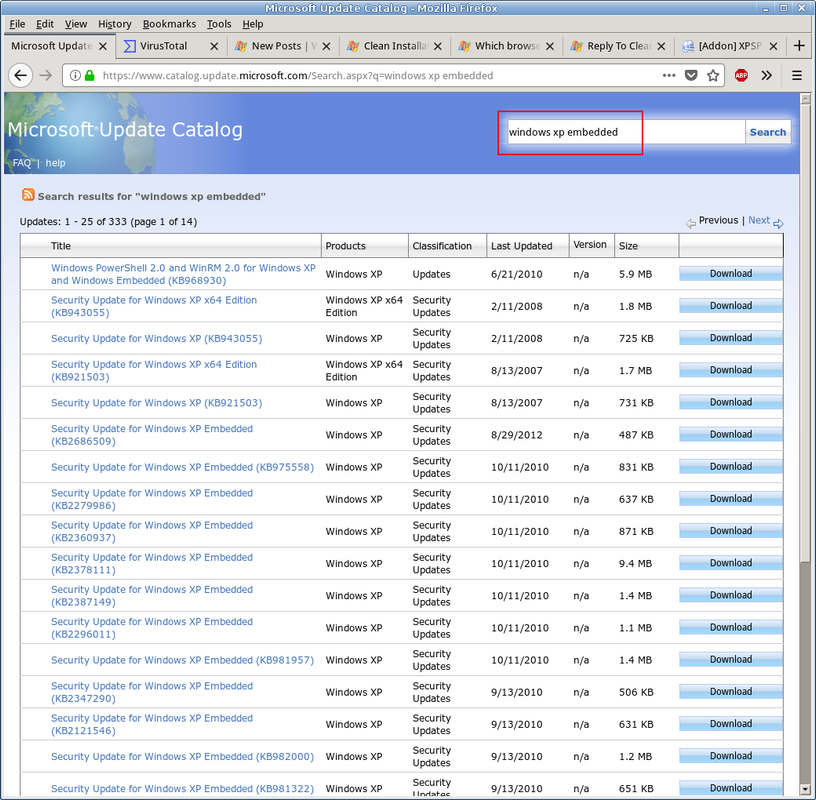This screenshot has width=816, height=800.
Task: Click the Search button
Action: coord(768,132)
